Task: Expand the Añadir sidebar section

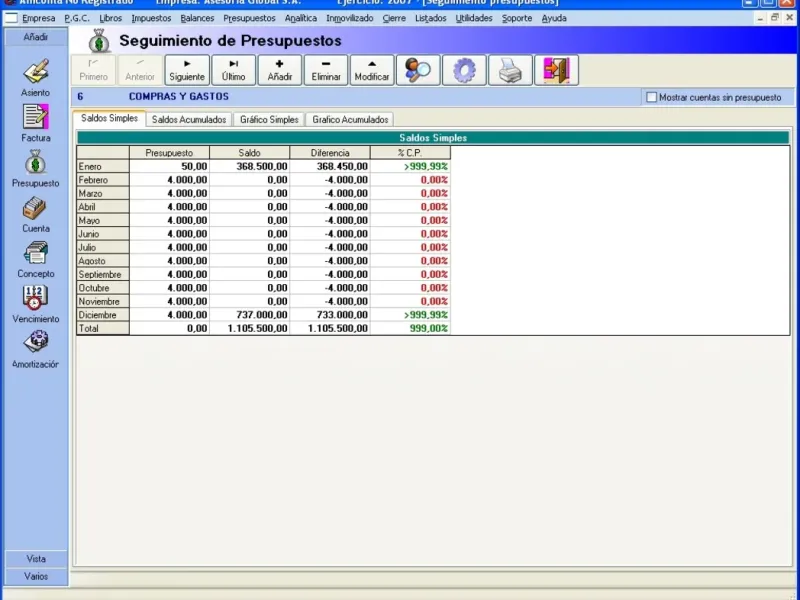Action: click(36, 37)
